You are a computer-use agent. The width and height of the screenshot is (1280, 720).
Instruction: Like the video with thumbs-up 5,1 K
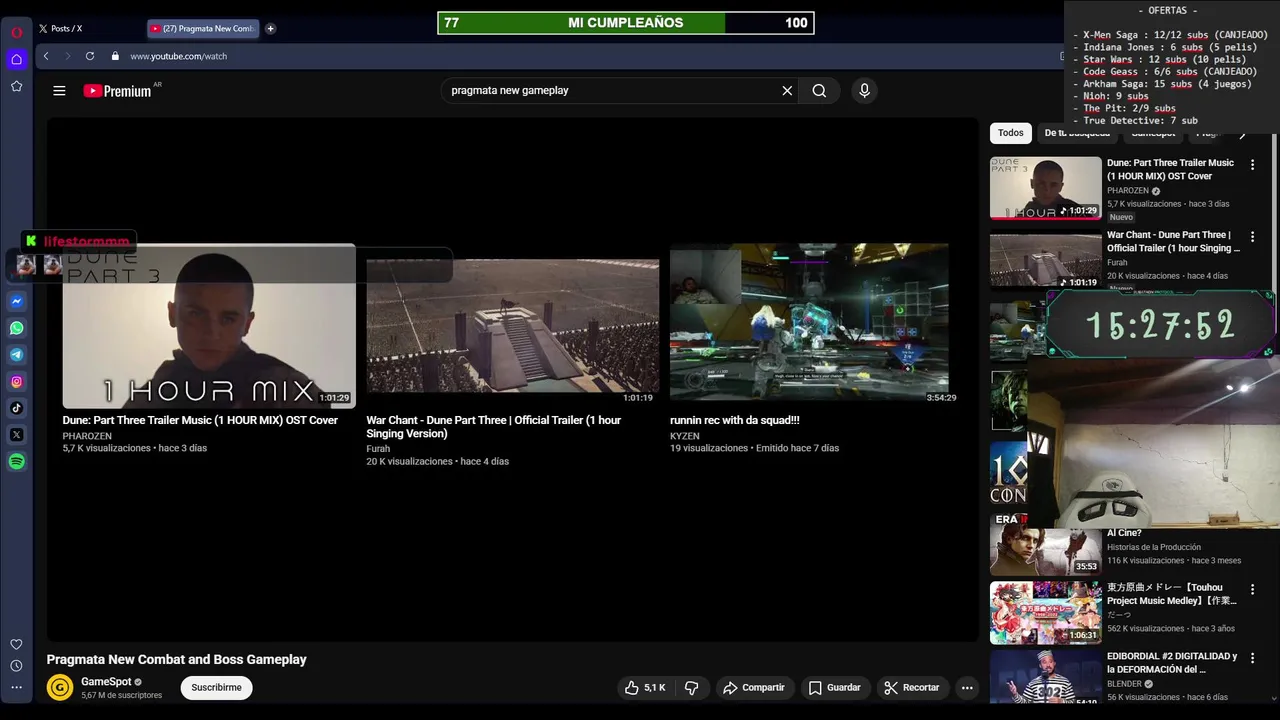(645, 688)
